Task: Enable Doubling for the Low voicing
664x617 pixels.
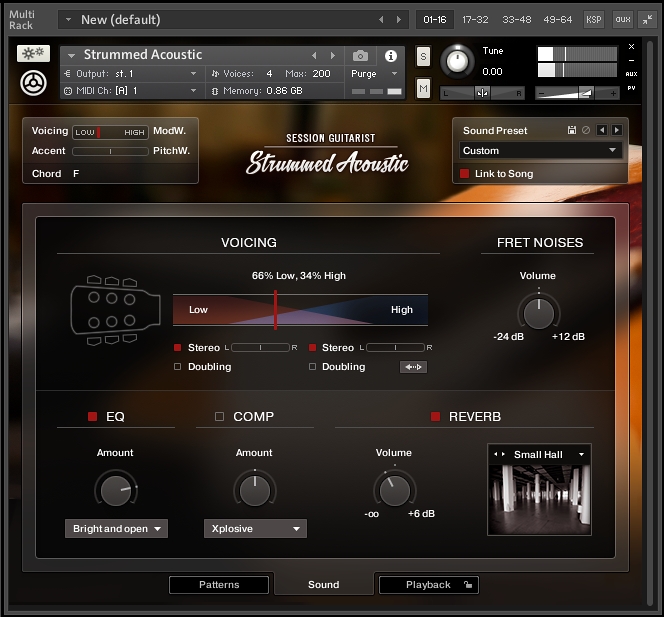Action: point(178,367)
